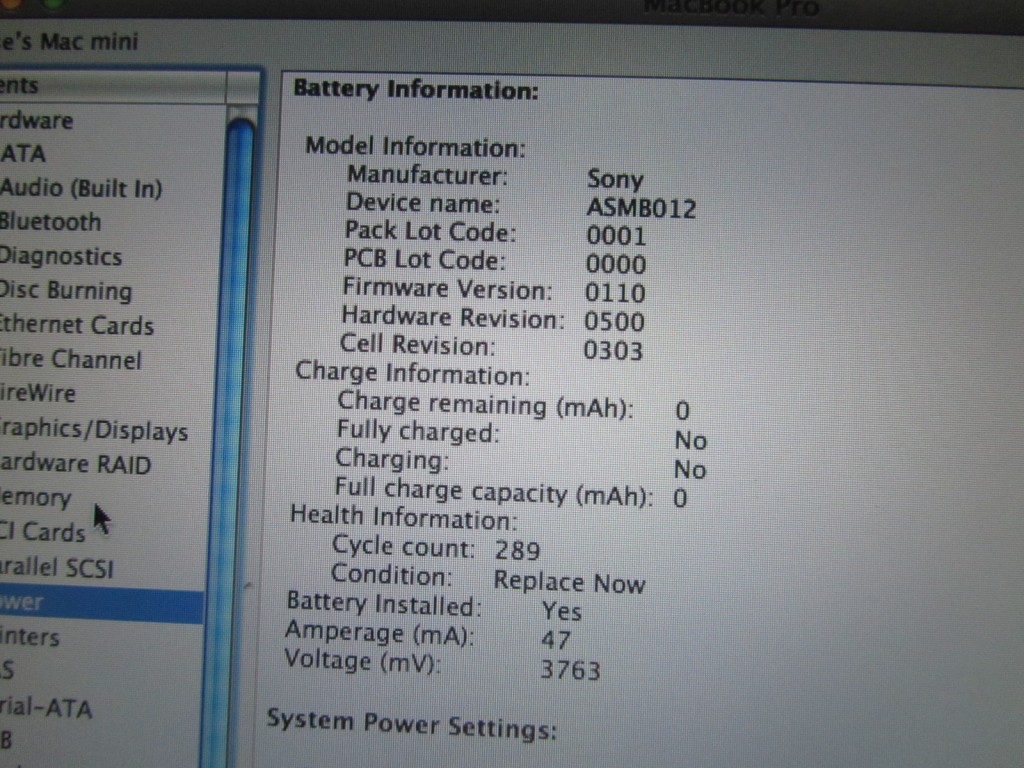Select Diagnostics in the contents list
The image size is (1024, 768).
(61, 257)
